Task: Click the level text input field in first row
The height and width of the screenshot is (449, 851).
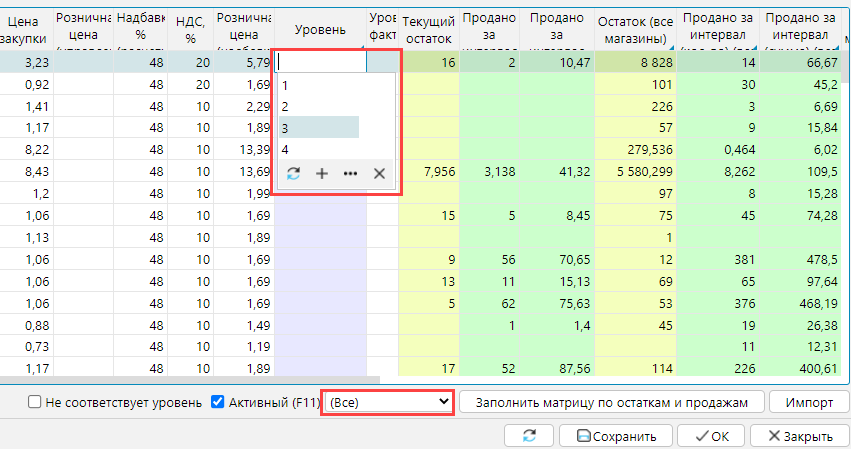Action: tap(320, 63)
